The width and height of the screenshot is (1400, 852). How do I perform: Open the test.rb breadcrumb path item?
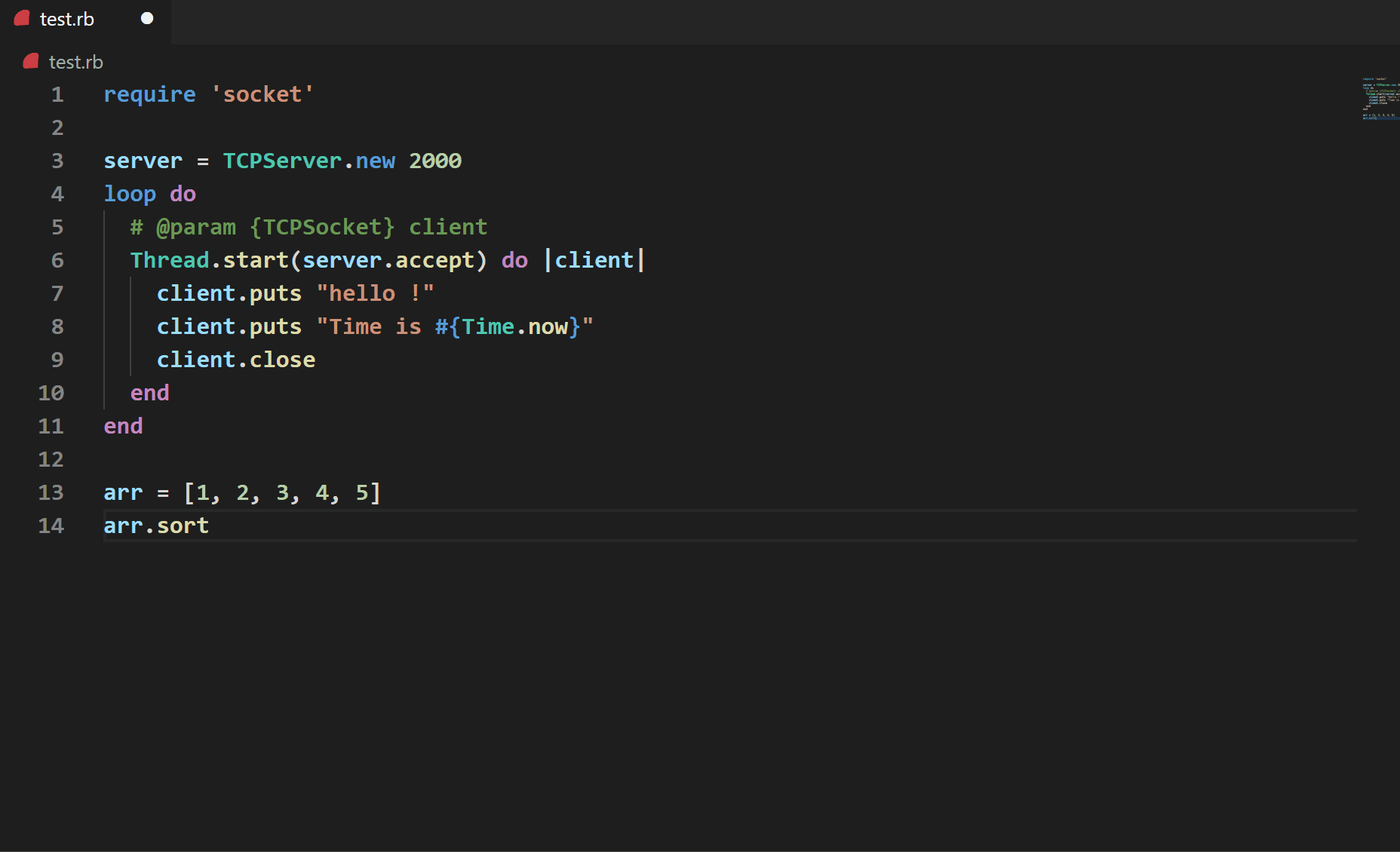pyautogui.click(x=75, y=62)
